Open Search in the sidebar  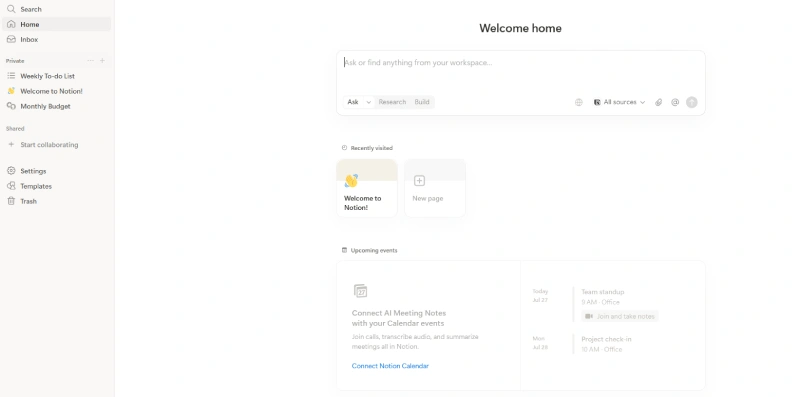(x=56, y=9)
